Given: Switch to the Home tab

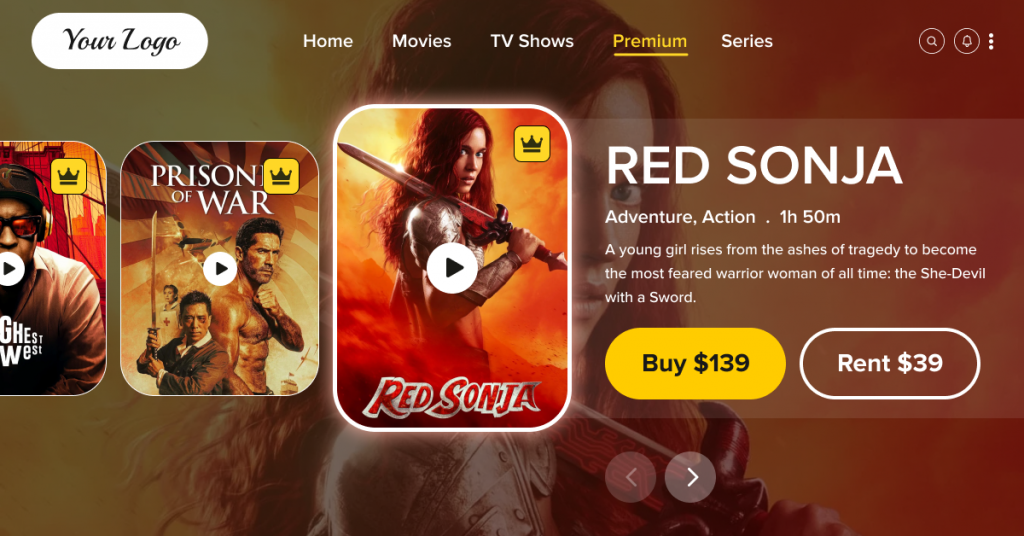Looking at the screenshot, I should pos(328,41).
